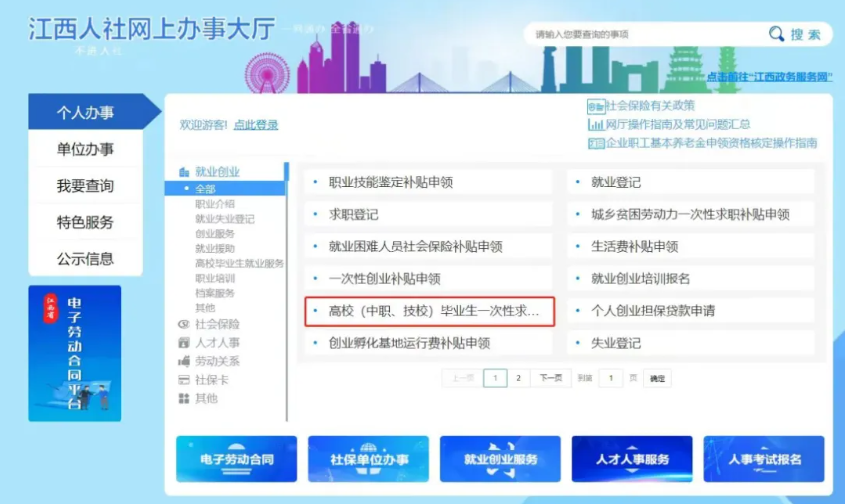Click the 社保卡 card icon
846x504 pixels.
183,380
